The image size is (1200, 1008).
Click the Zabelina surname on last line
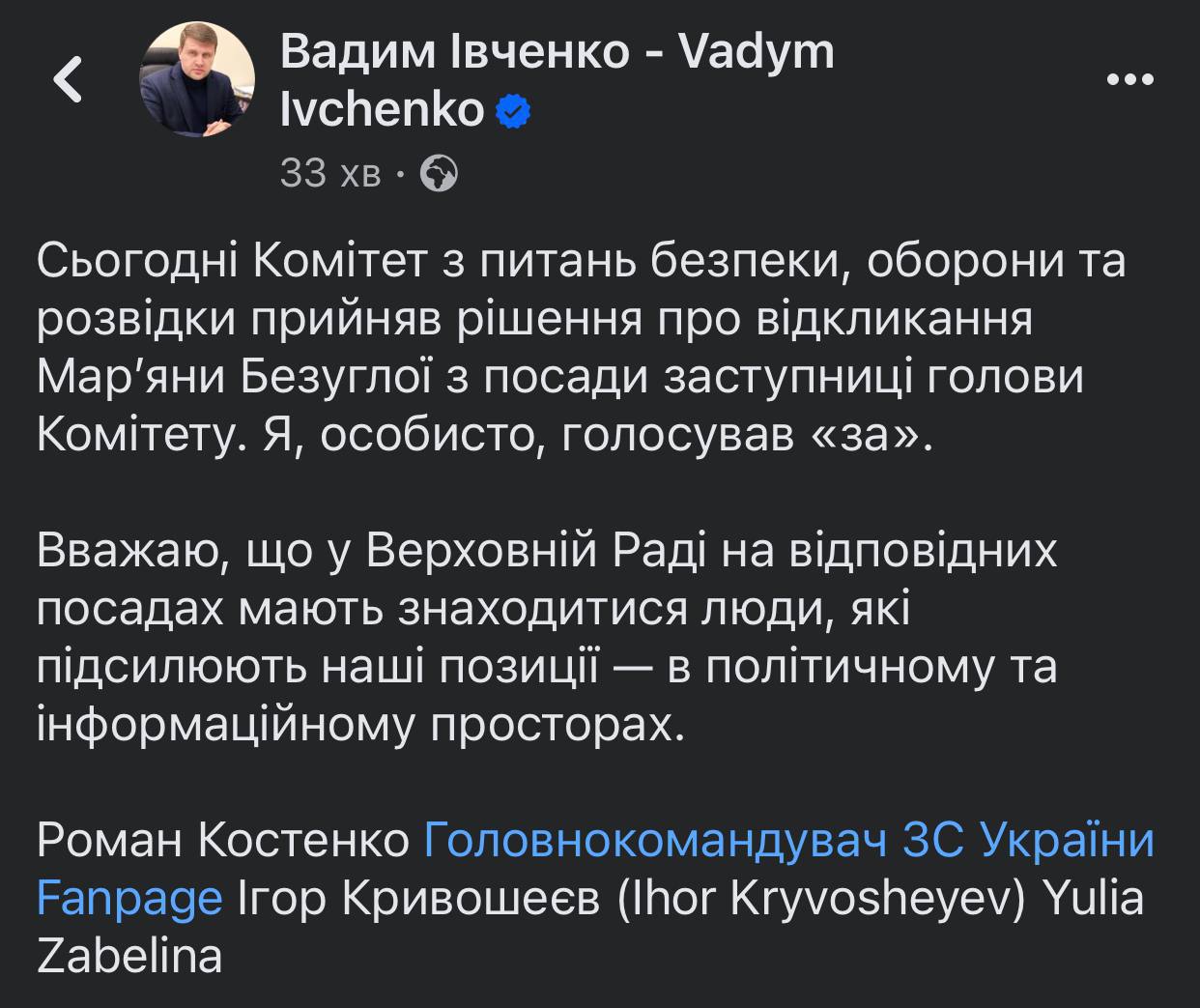(x=129, y=957)
